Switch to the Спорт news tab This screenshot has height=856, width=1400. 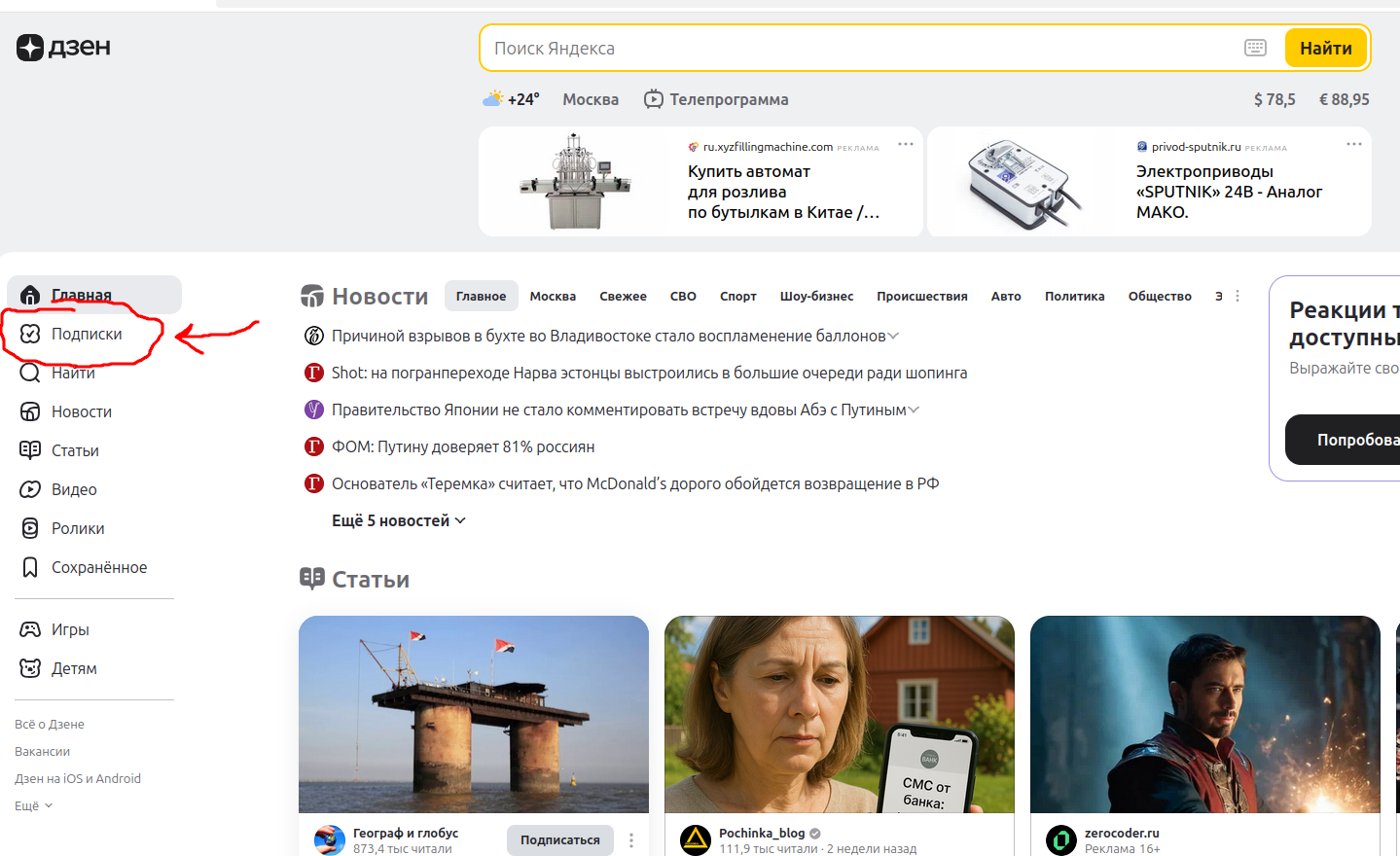click(737, 296)
